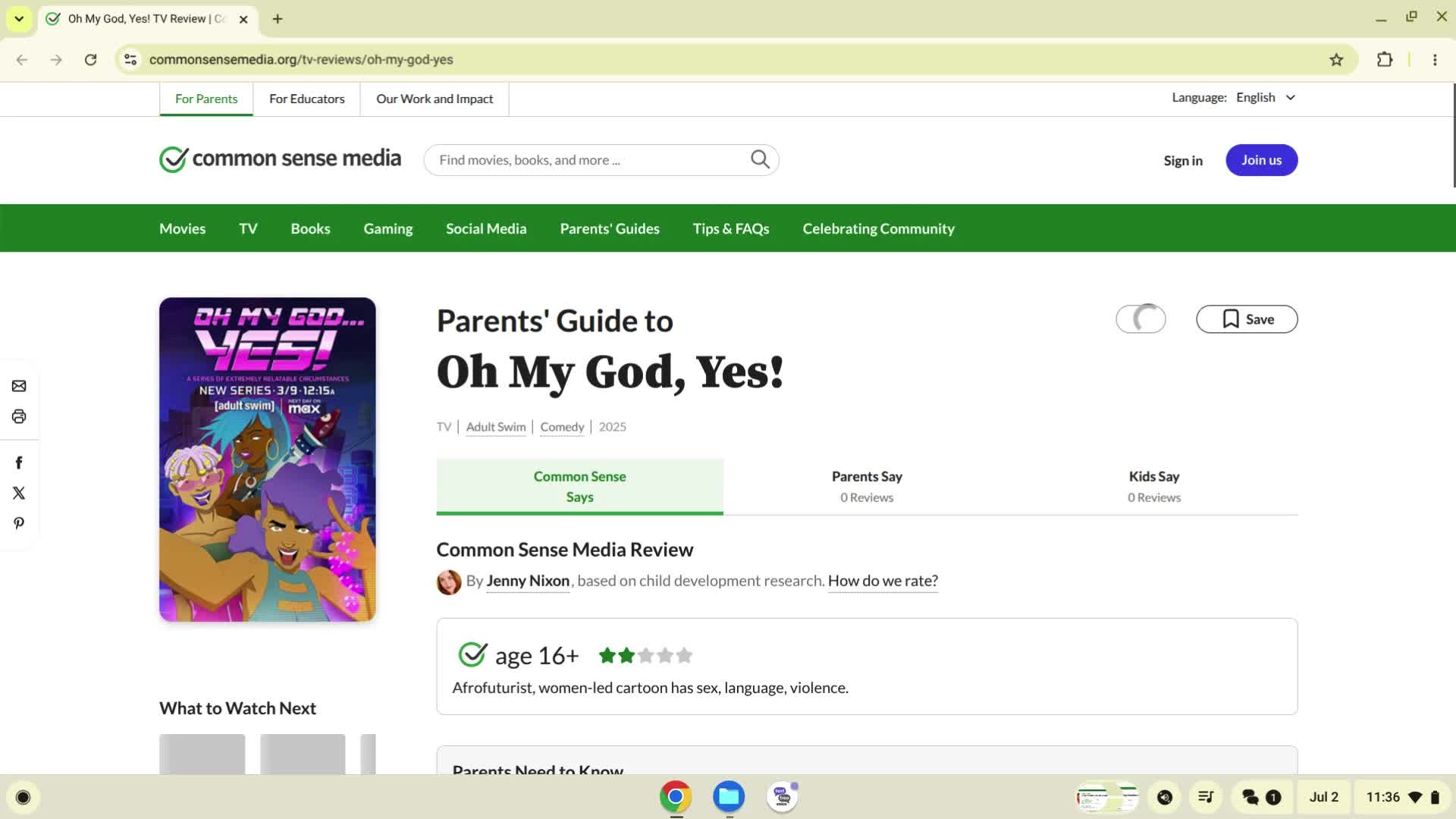The image size is (1456, 819).
Task: Click the star rating in the review box
Action: (x=645, y=655)
